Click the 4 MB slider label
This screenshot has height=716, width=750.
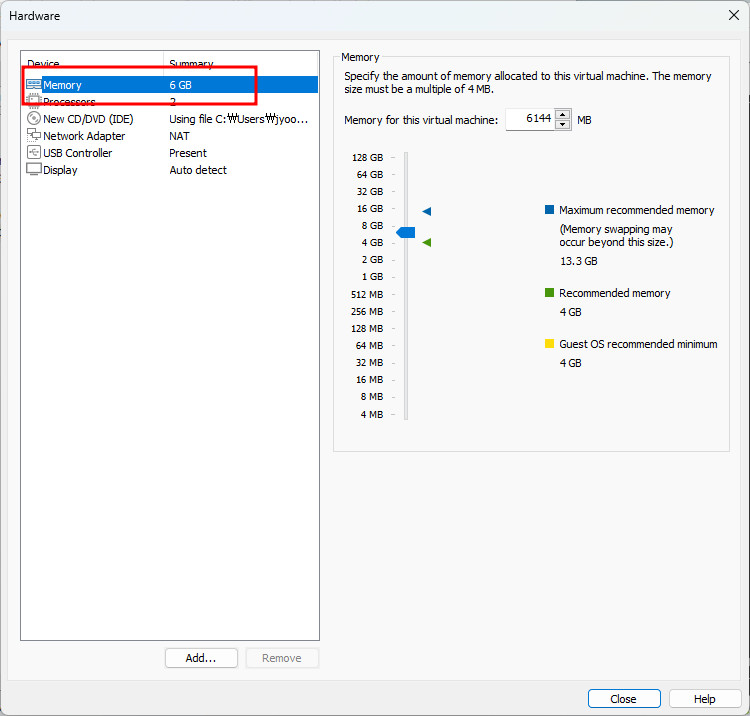point(372,414)
